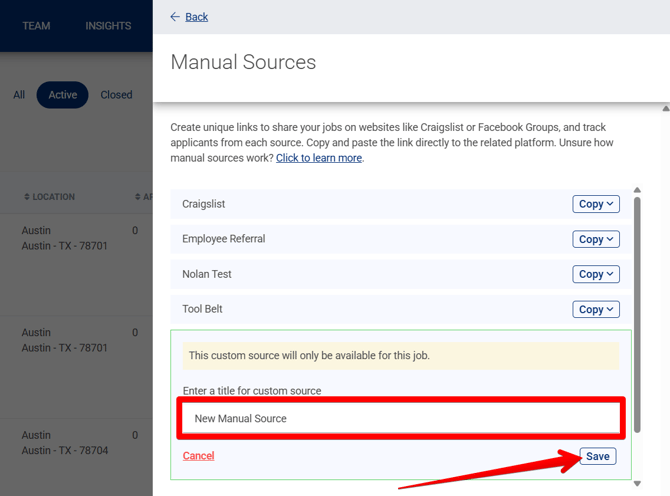
Task: Click the panel's scroll down arrow
Action: coord(637,484)
